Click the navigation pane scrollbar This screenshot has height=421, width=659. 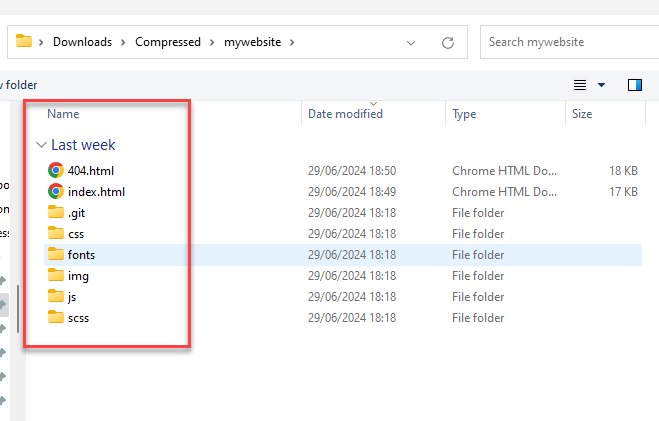coord(18,309)
